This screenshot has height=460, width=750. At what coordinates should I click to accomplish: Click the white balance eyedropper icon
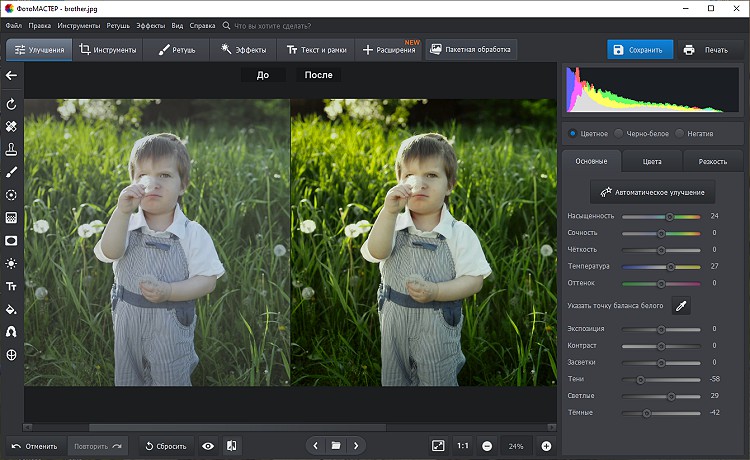click(x=682, y=306)
